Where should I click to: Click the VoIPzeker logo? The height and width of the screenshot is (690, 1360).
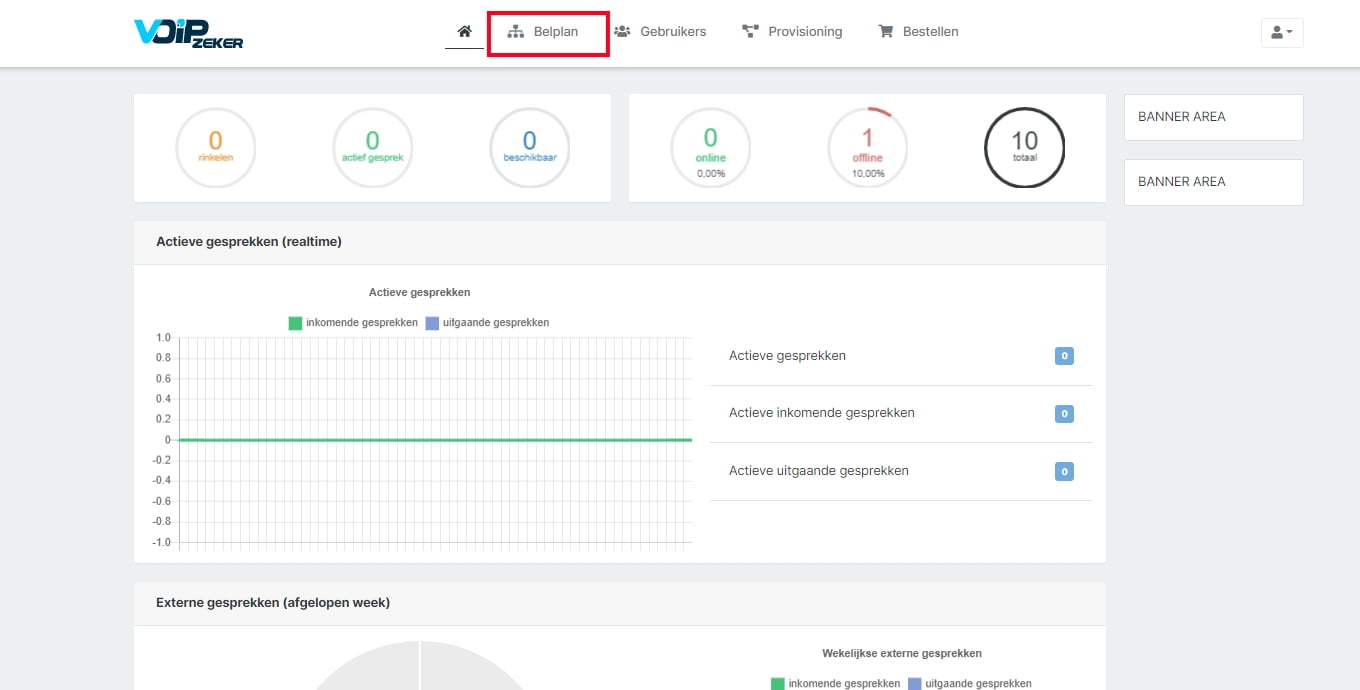coord(188,33)
